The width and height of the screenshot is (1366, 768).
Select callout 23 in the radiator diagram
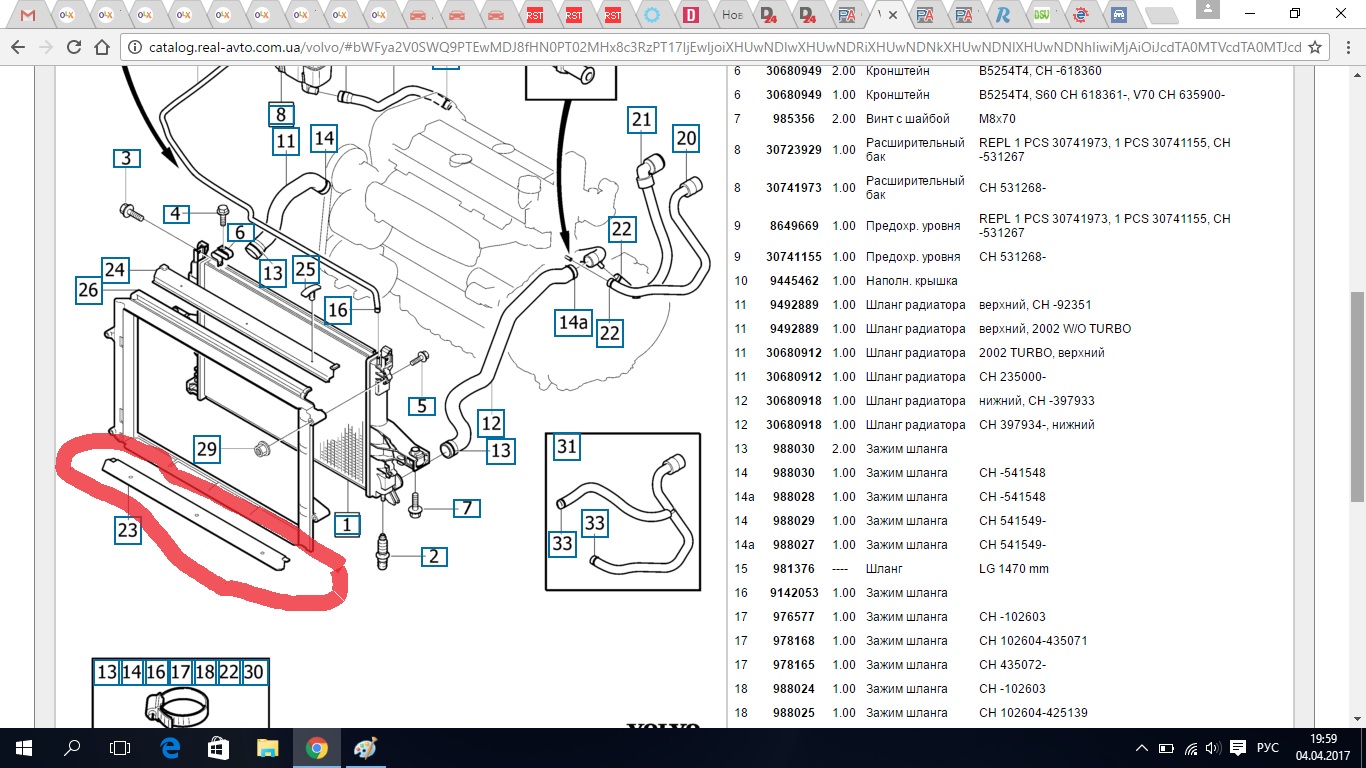[x=127, y=530]
